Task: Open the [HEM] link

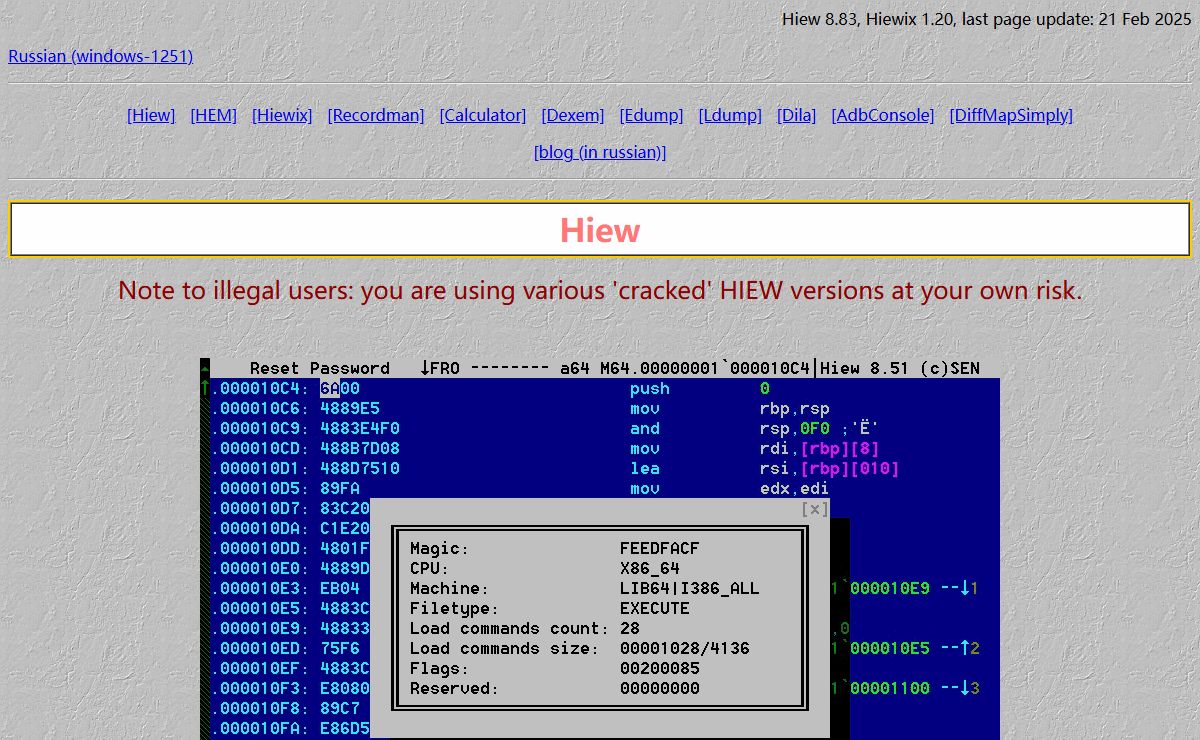Action: click(213, 115)
